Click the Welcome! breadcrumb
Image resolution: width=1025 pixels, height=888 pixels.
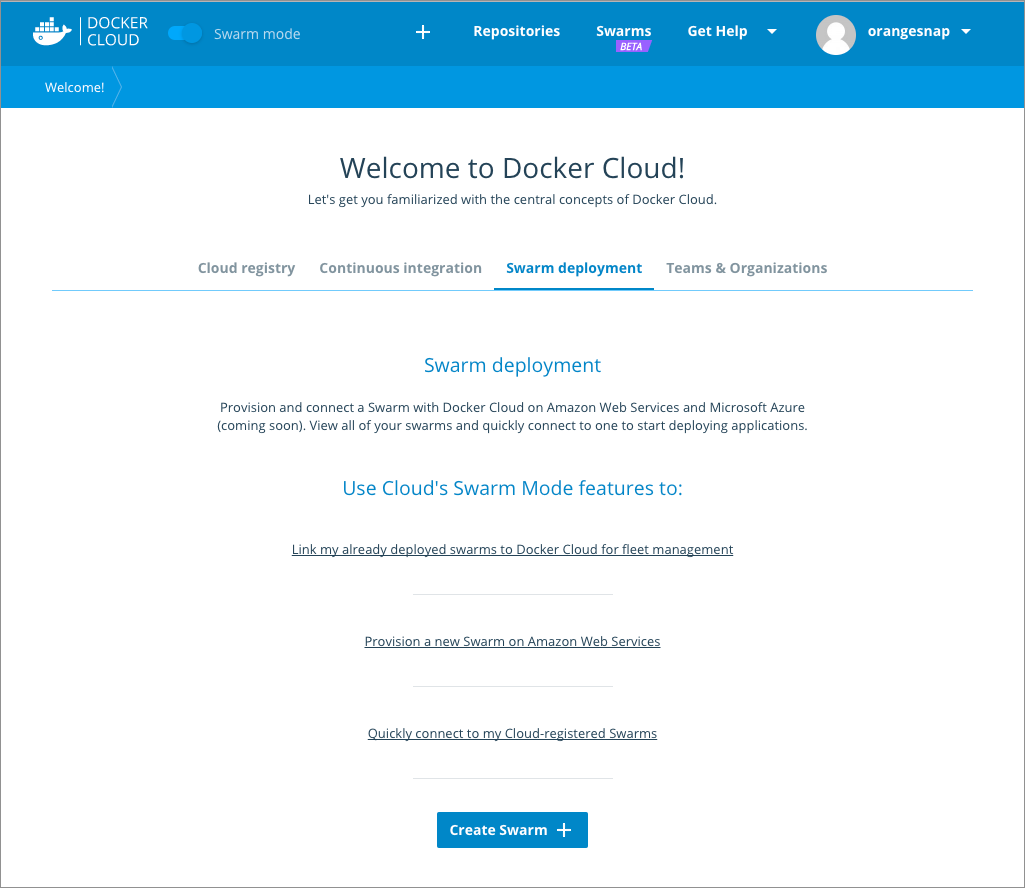[75, 88]
